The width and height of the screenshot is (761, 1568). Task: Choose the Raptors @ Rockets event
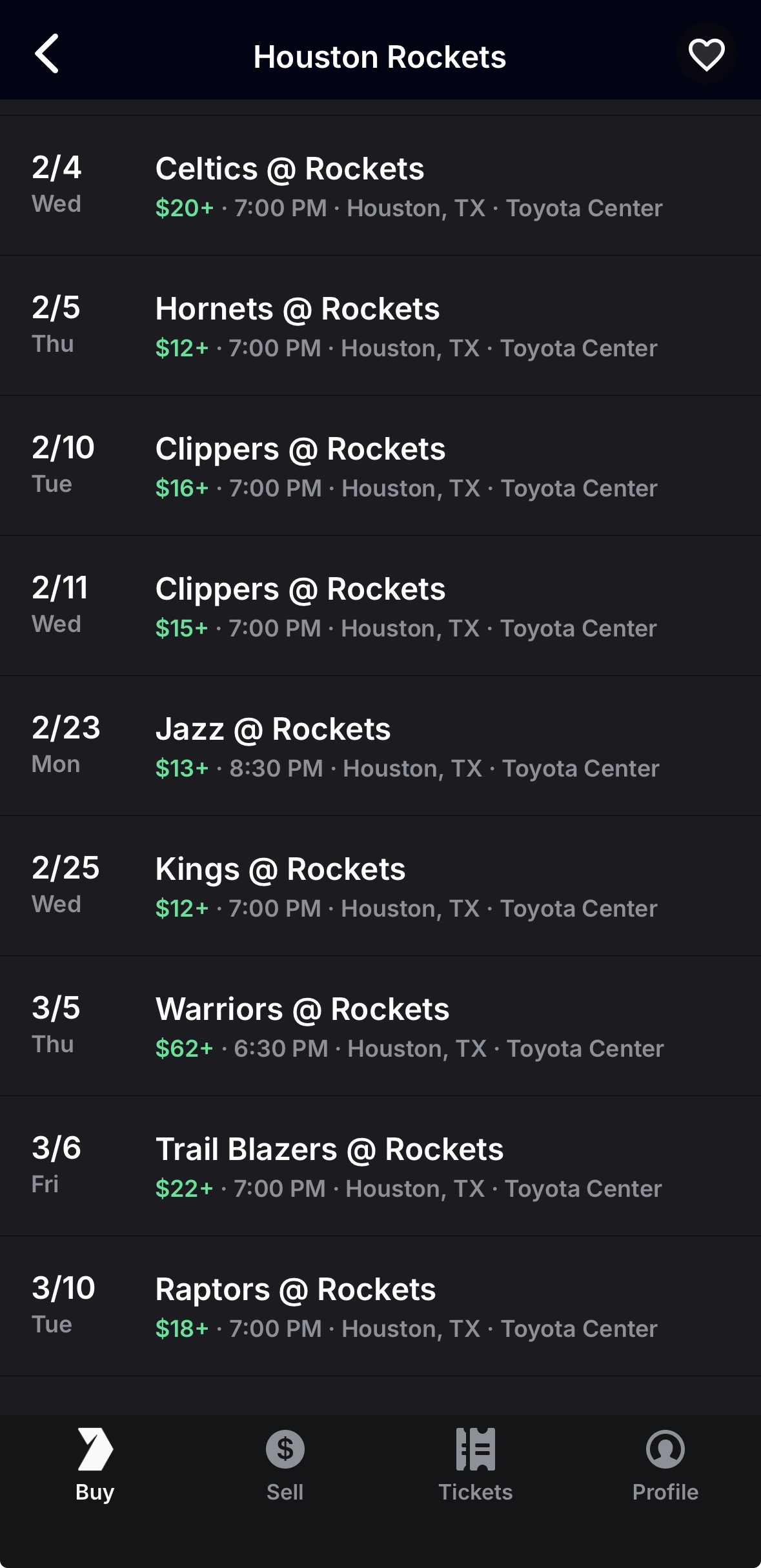click(x=296, y=1290)
